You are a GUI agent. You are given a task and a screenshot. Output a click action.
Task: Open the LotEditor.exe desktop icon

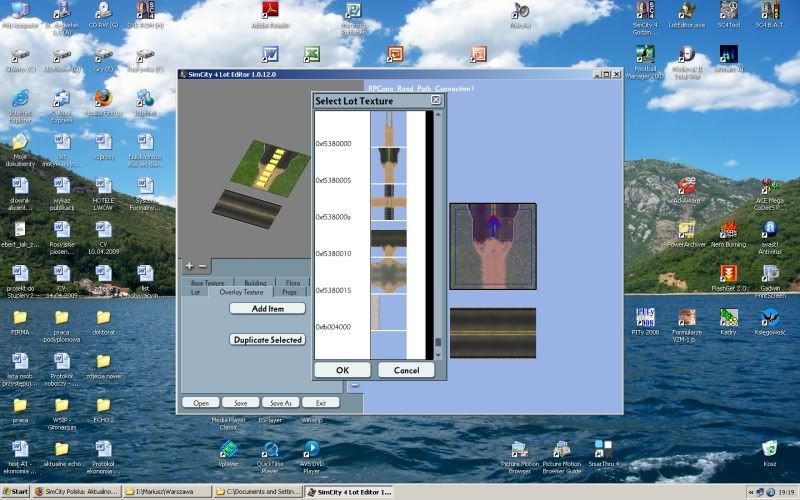687,14
